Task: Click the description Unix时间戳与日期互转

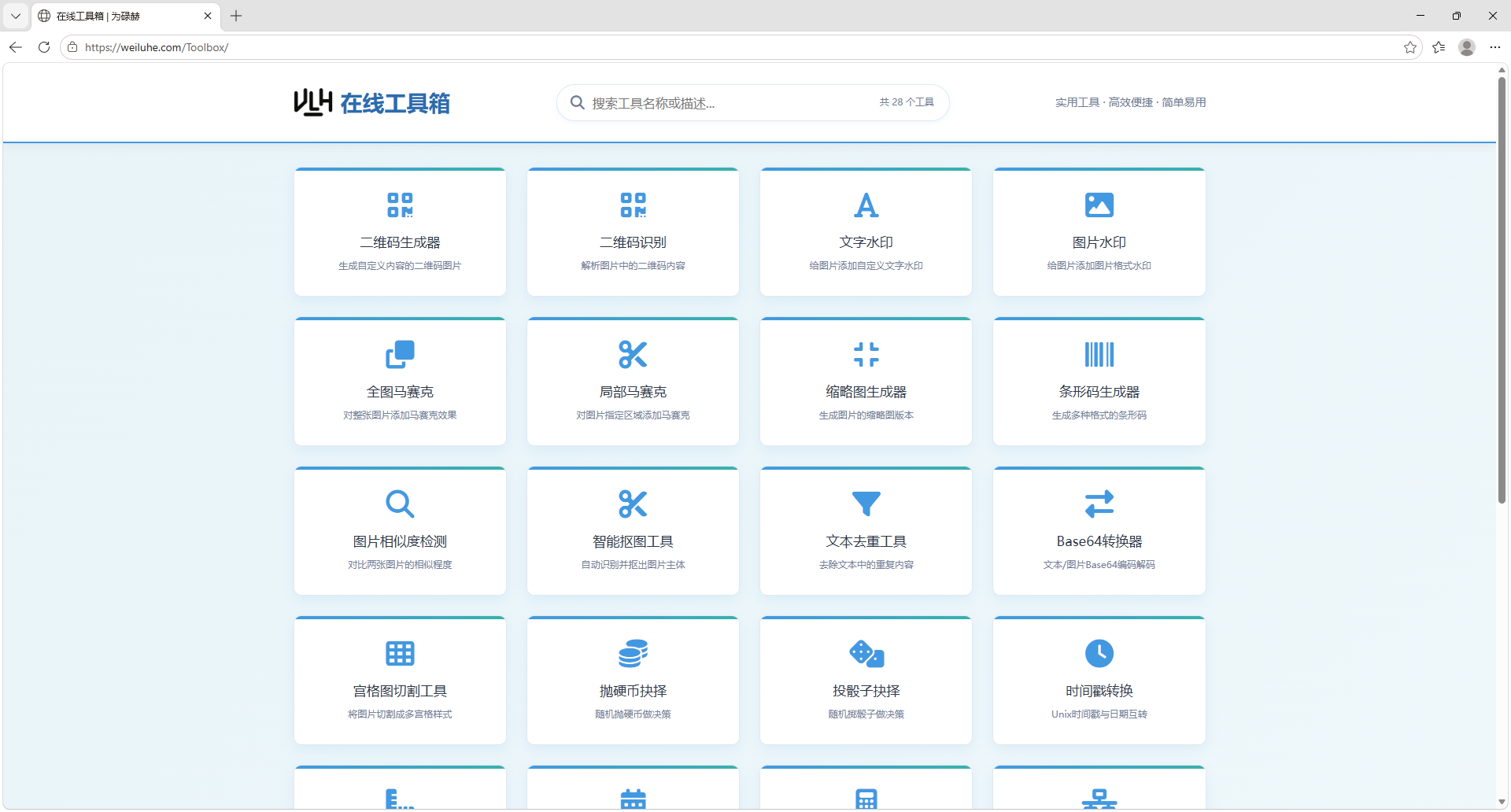Action: (1099, 714)
